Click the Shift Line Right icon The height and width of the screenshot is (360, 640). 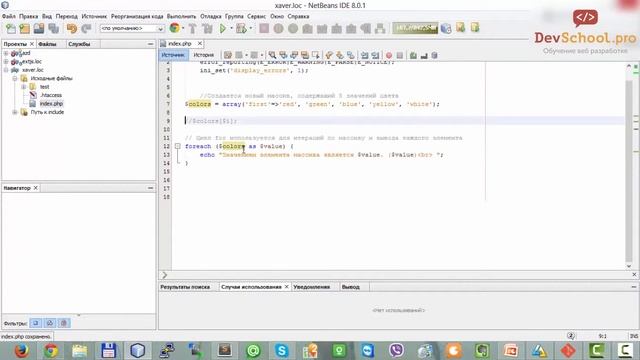[x=375, y=55]
